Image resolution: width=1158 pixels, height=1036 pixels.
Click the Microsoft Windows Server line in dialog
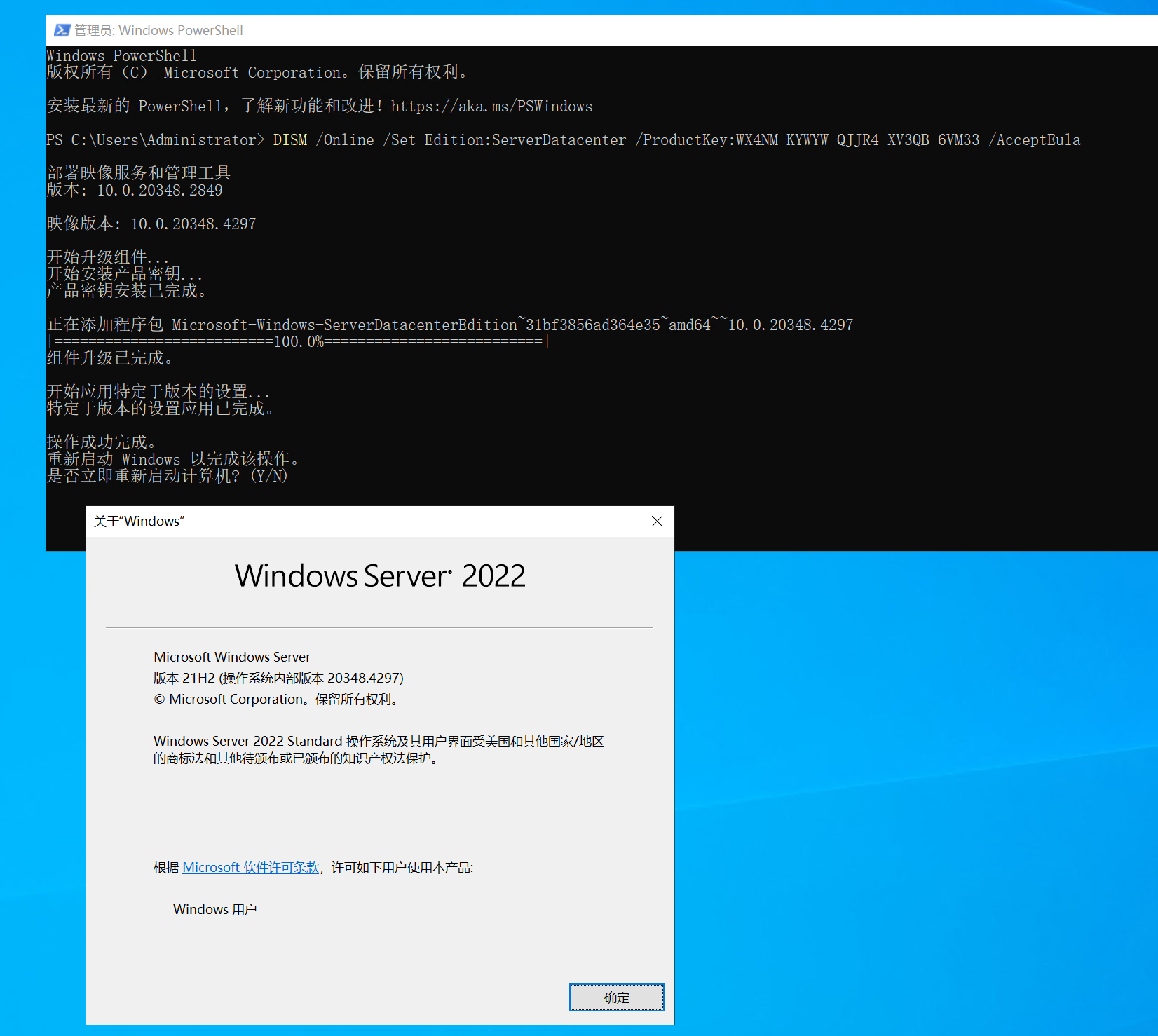[x=232, y=657]
